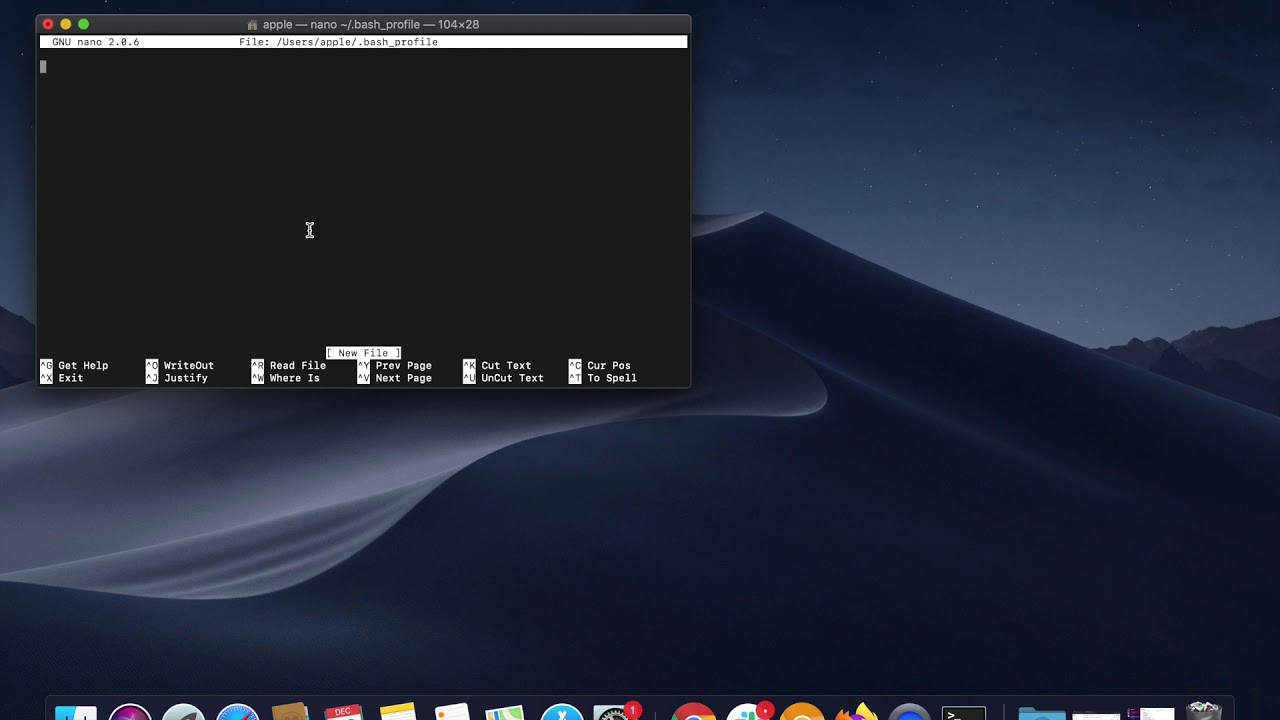Click the ^O WriteOut shortcut label

point(180,366)
